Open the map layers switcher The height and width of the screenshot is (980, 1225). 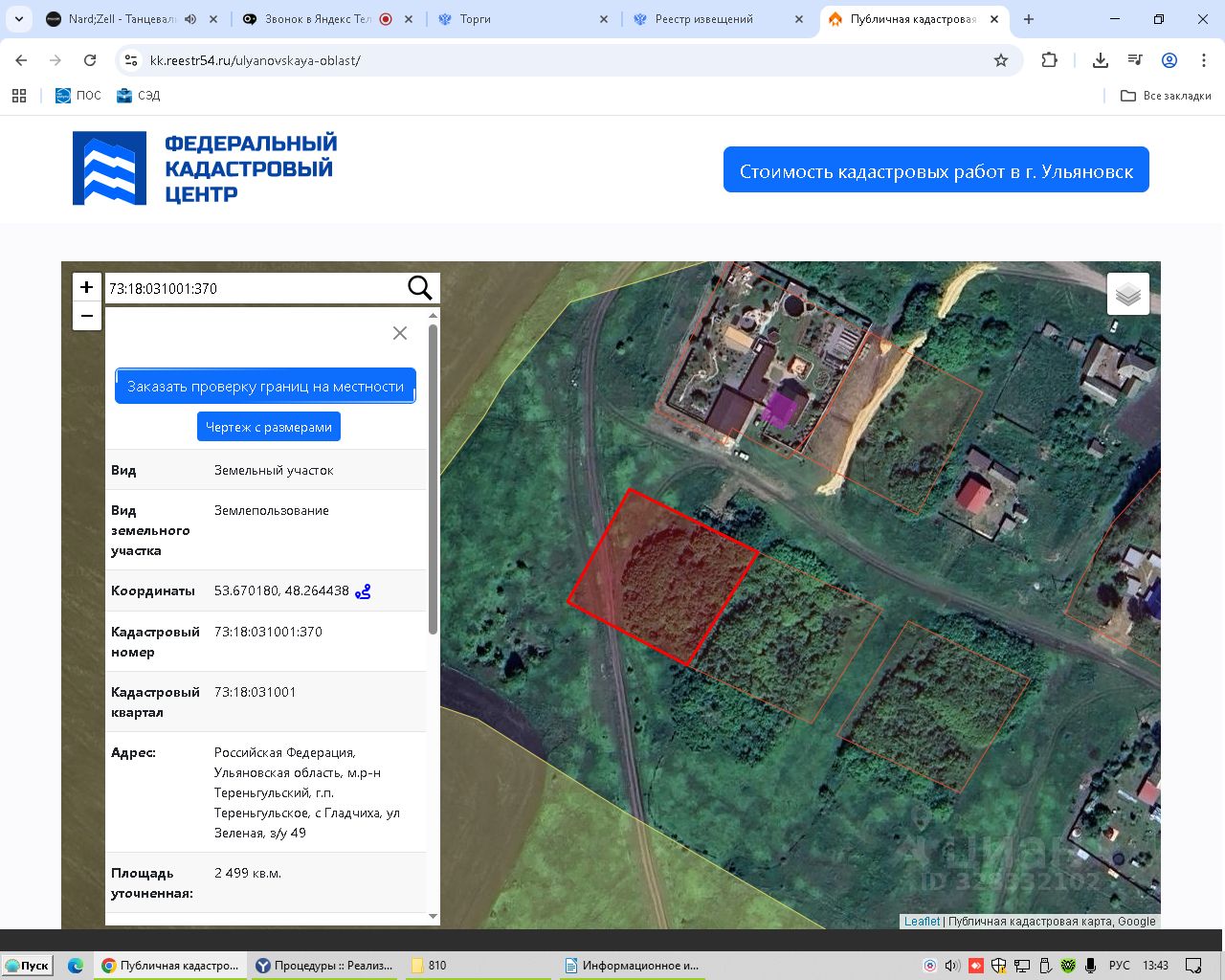[1127, 295]
